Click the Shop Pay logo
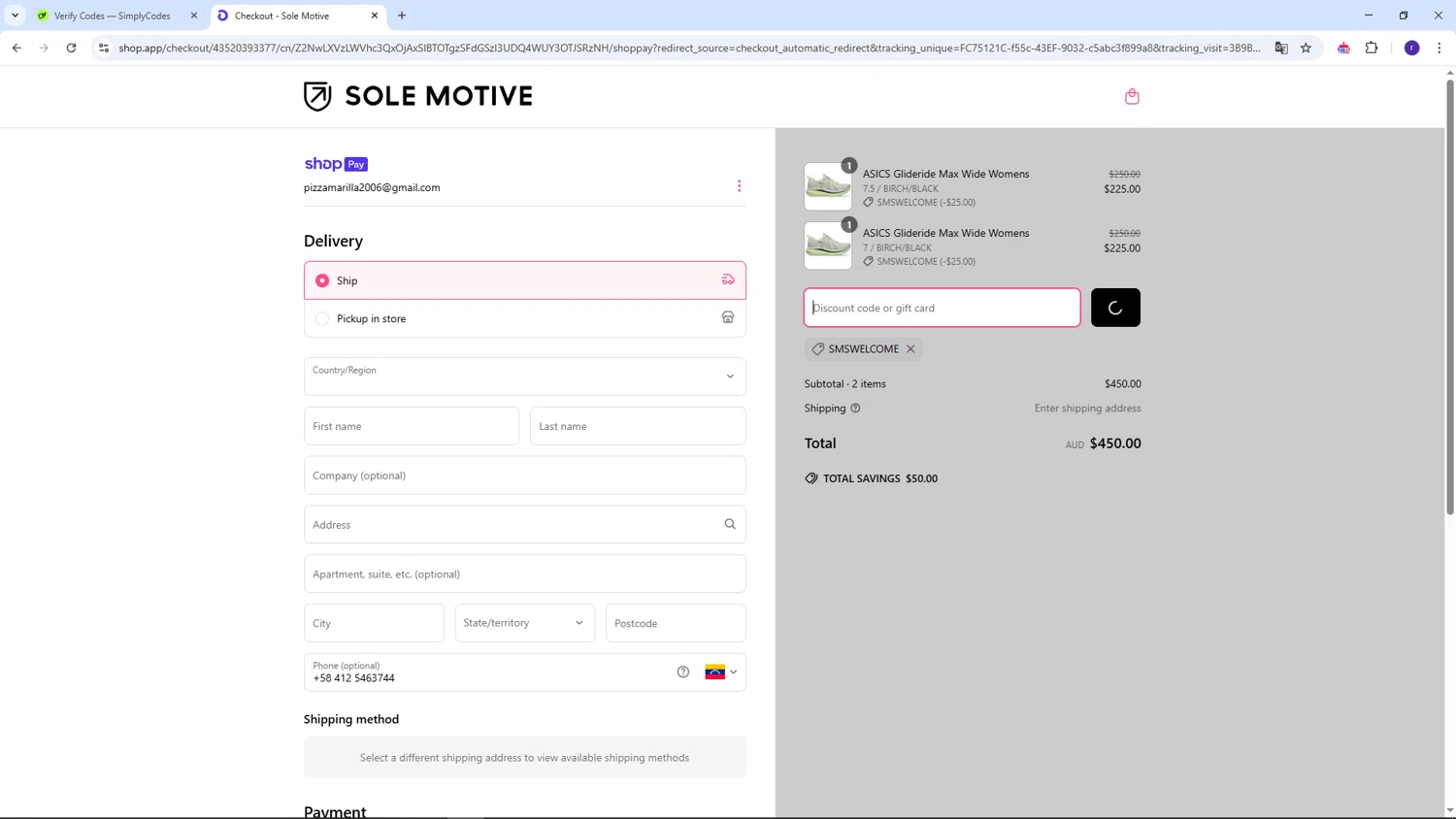The image size is (1456, 819). tap(336, 164)
